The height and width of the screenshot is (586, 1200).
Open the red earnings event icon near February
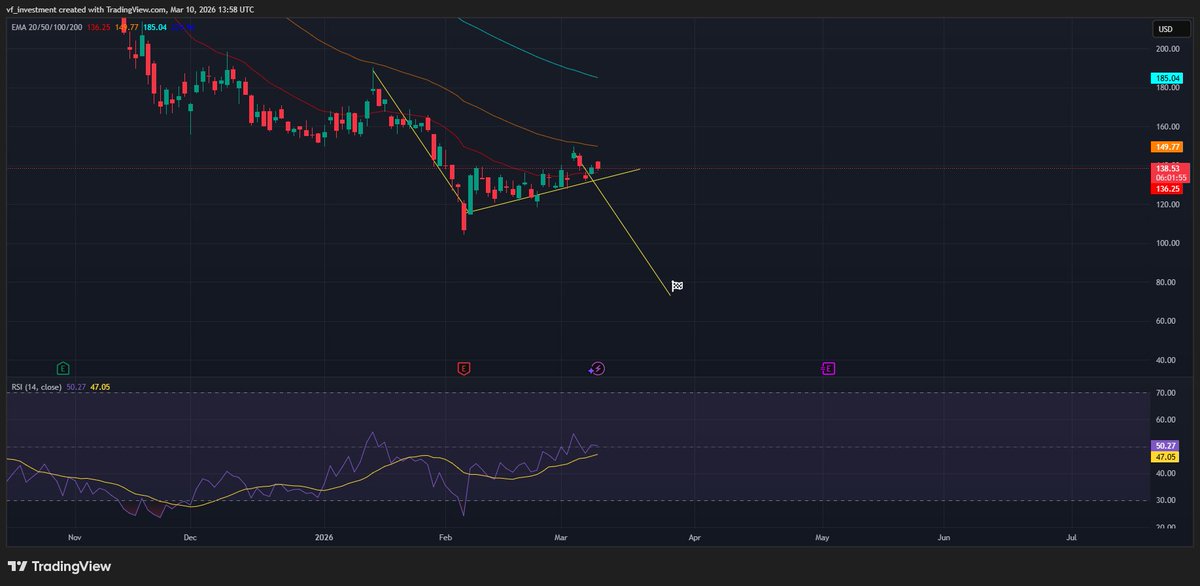coord(464,368)
